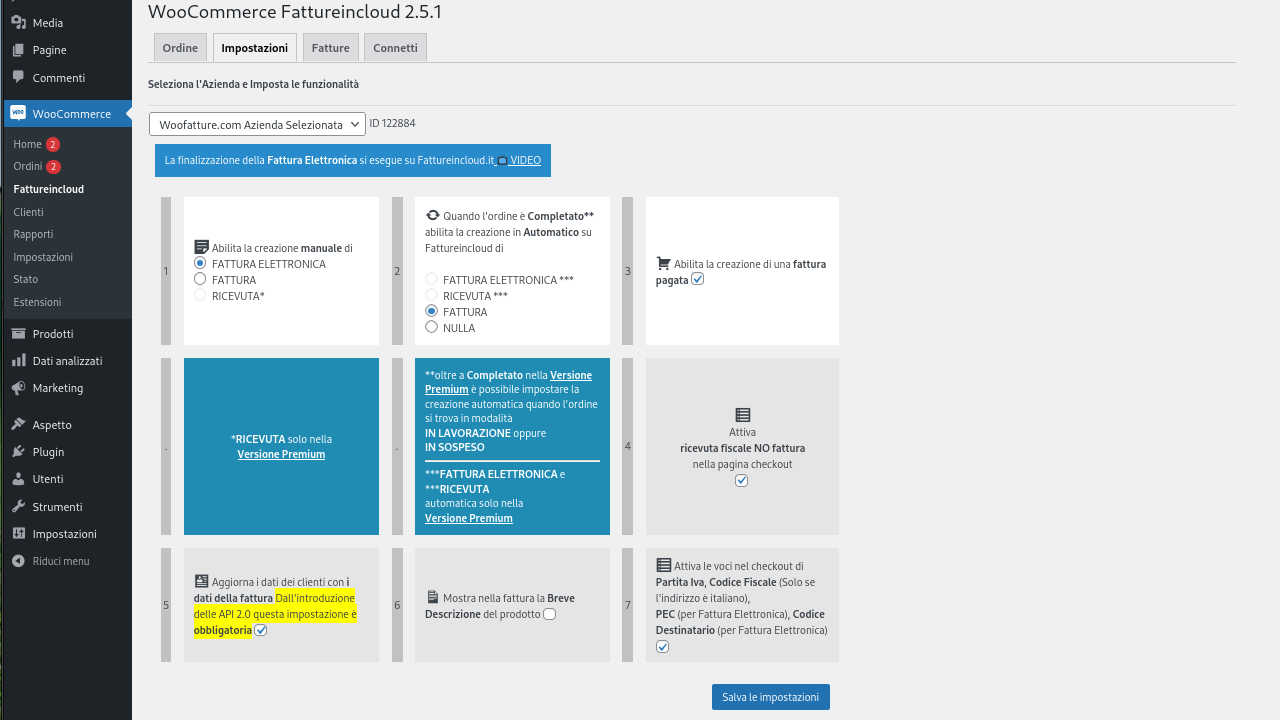The width and height of the screenshot is (1280, 720).
Task: Switch to the Ordine tab
Action: (181, 47)
